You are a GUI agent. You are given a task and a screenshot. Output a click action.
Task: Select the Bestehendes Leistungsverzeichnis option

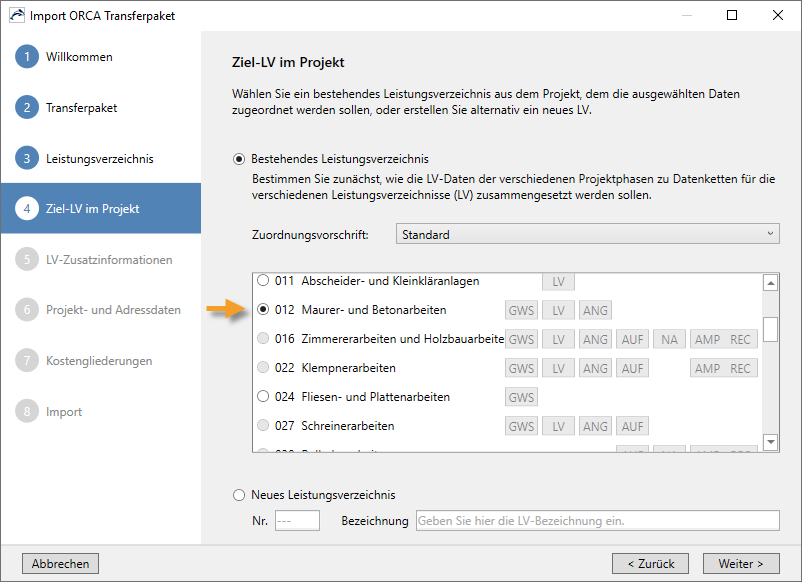coord(239,159)
